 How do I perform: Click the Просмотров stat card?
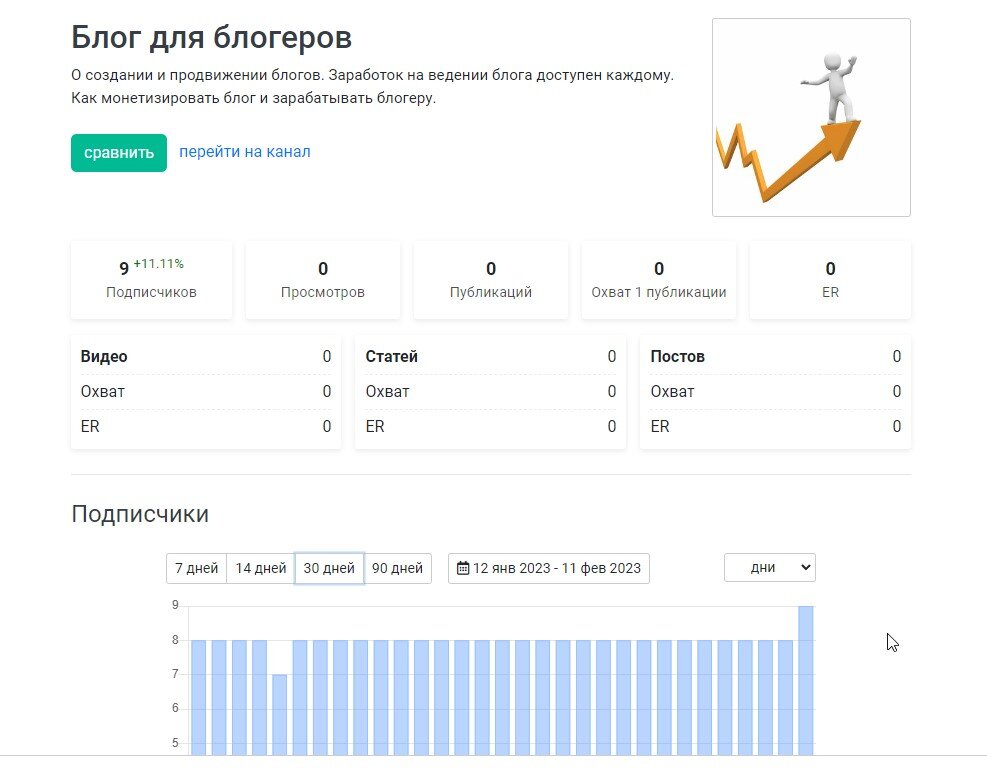[x=323, y=280]
